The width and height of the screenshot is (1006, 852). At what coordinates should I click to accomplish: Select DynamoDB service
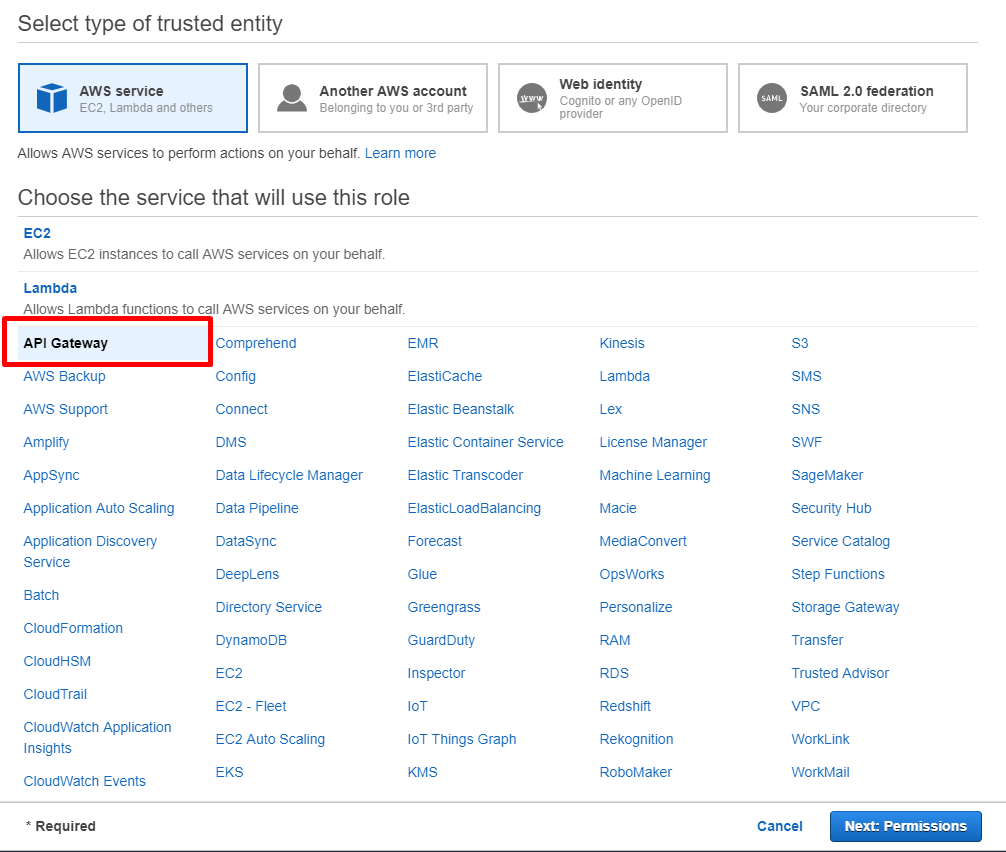pyautogui.click(x=251, y=640)
